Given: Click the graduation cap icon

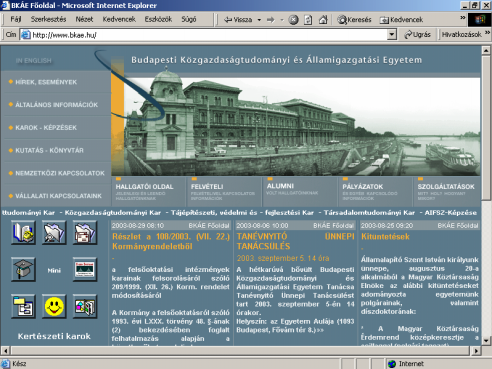Looking at the screenshot, I should [x=23, y=269].
